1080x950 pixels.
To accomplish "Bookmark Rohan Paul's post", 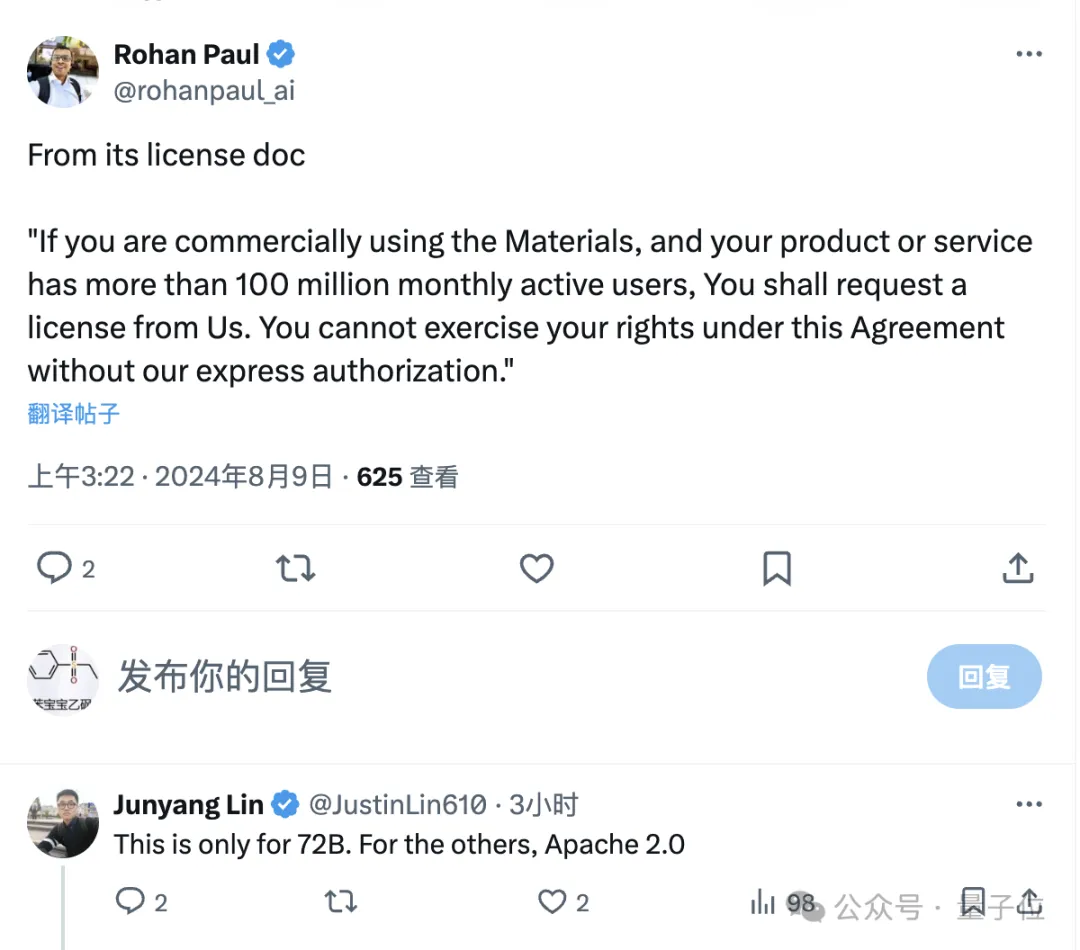I will pyautogui.click(x=777, y=568).
